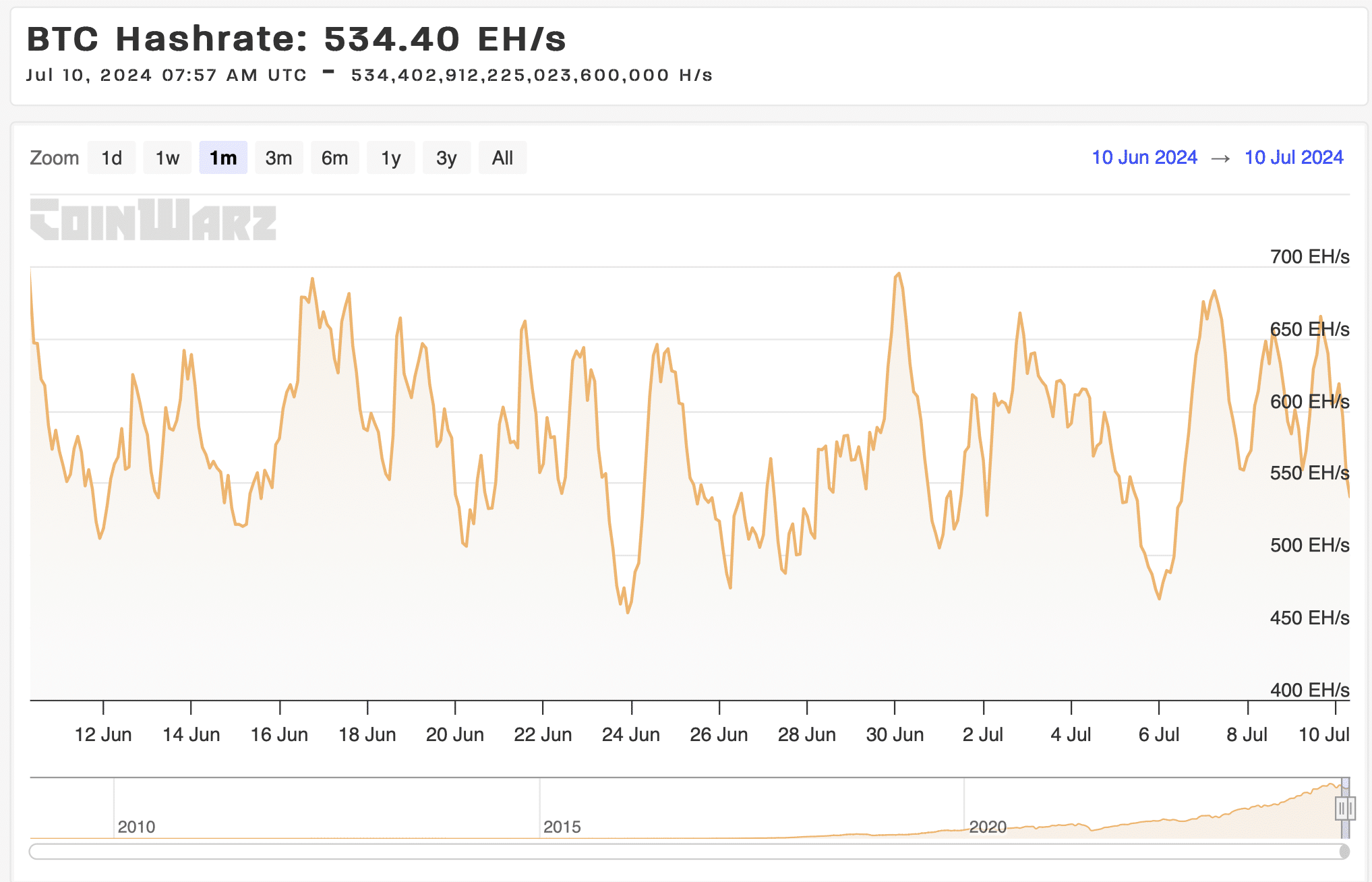The image size is (1372, 882).
Task: Click the 400 EH/s axis label
Action: (1310, 690)
